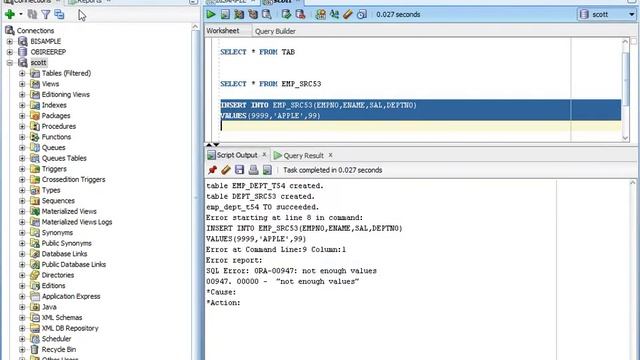Image resolution: width=640 pixels, height=360 pixels.
Task: Select the Query Result tab
Action: [303, 156]
